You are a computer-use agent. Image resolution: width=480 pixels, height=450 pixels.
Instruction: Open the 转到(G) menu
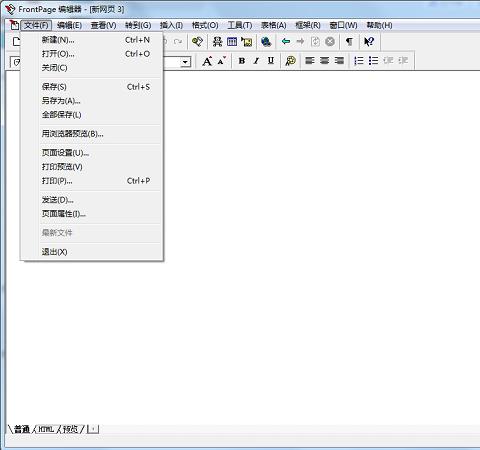[138, 25]
